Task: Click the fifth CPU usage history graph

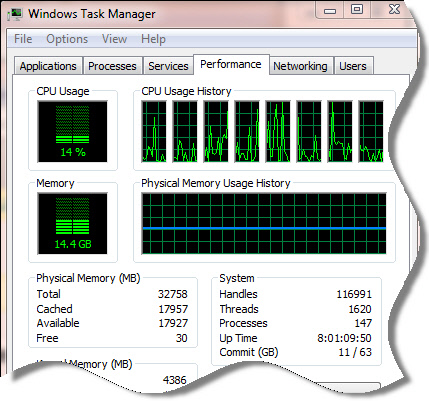Action: pyautogui.click(x=278, y=132)
